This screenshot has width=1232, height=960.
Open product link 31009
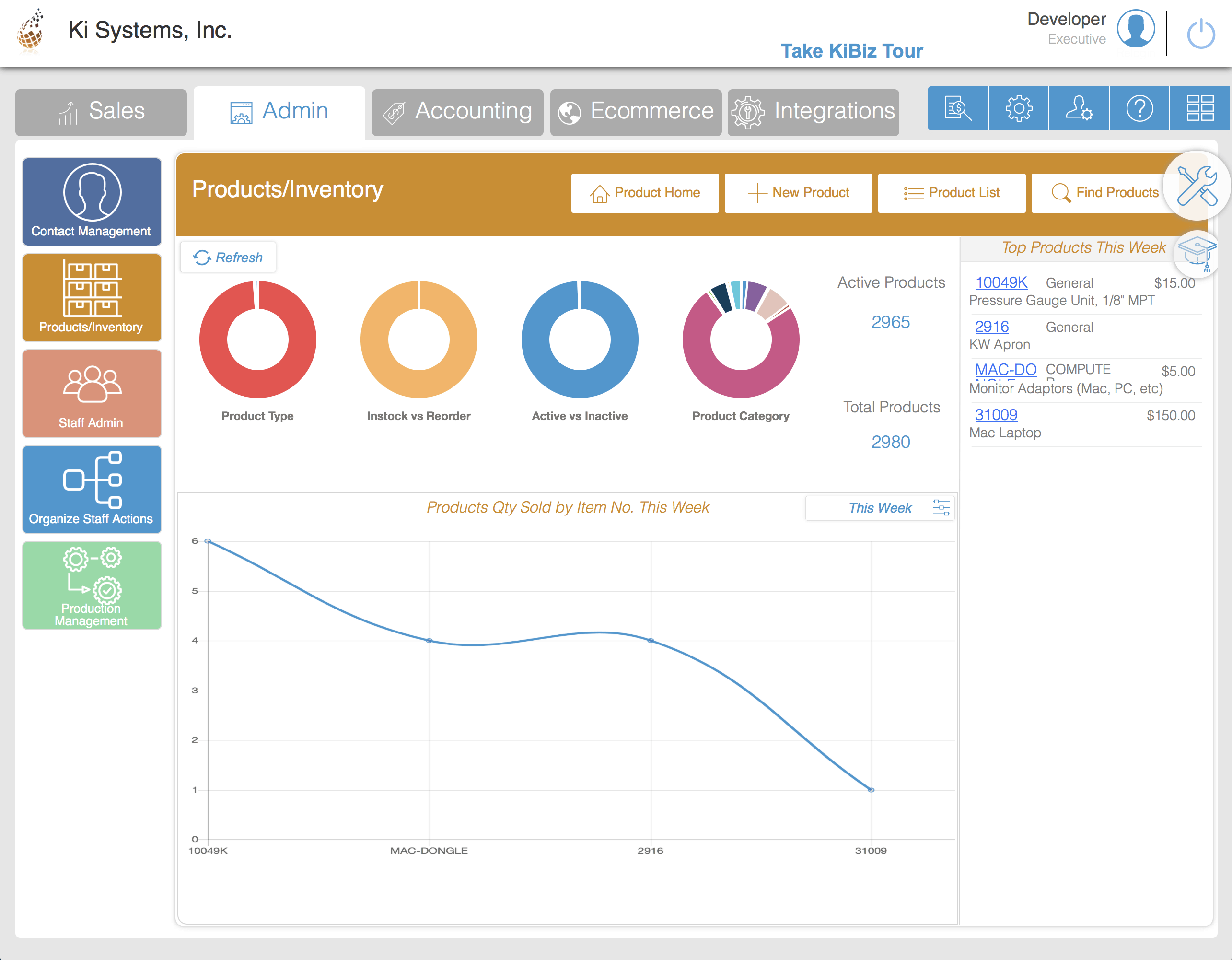pyautogui.click(x=996, y=415)
